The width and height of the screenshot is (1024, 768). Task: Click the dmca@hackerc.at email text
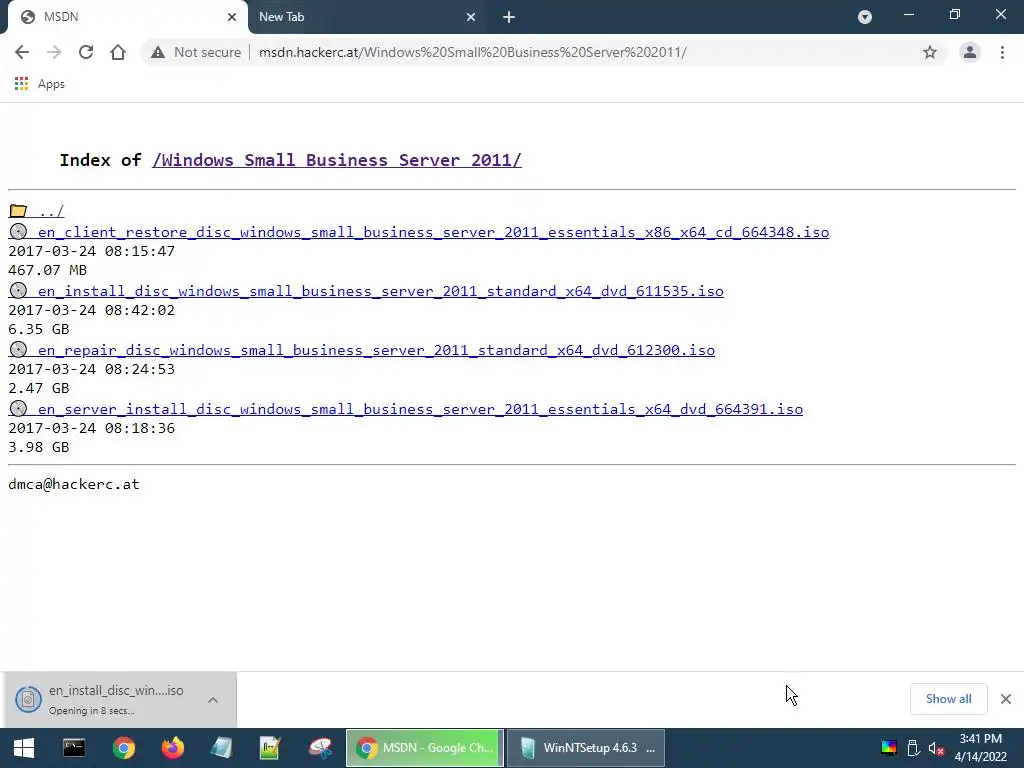click(x=74, y=485)
